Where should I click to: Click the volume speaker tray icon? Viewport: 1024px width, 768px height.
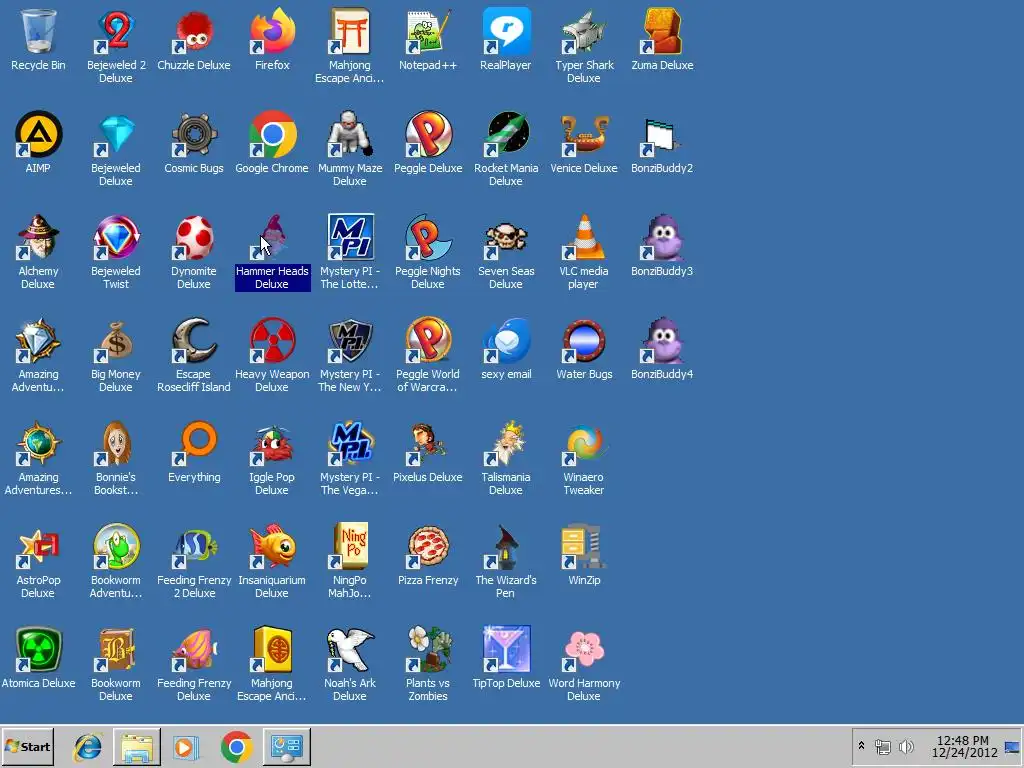[x=906, y=746]
